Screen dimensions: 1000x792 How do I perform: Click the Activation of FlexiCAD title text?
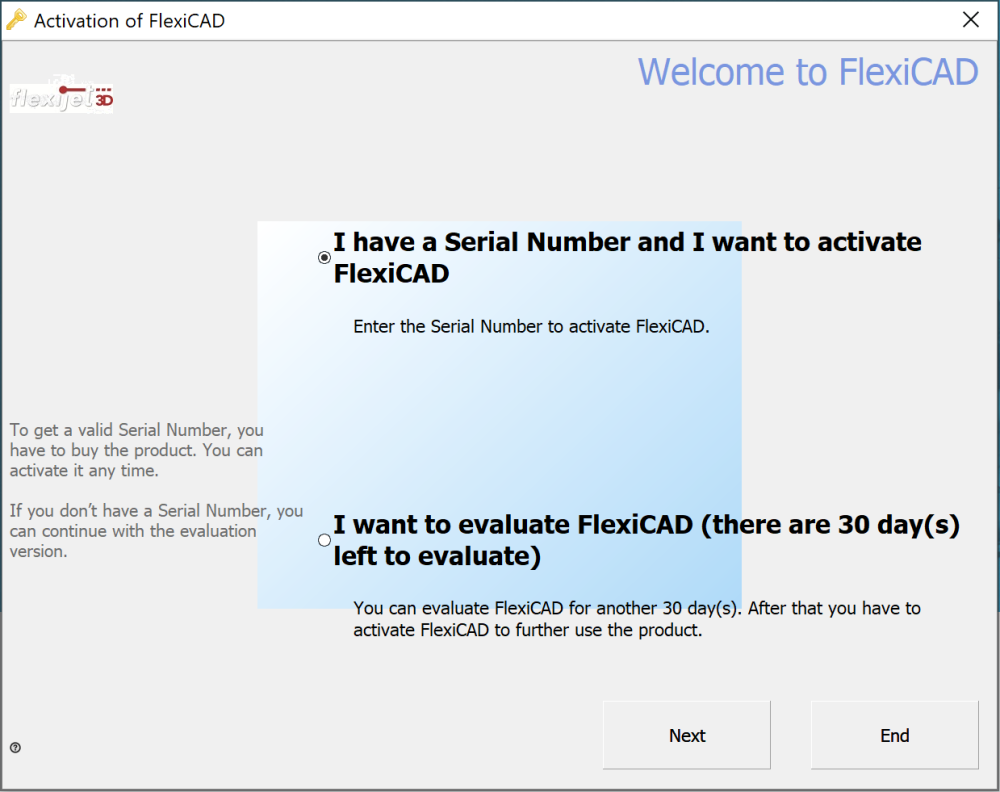(x=128, y=19)
